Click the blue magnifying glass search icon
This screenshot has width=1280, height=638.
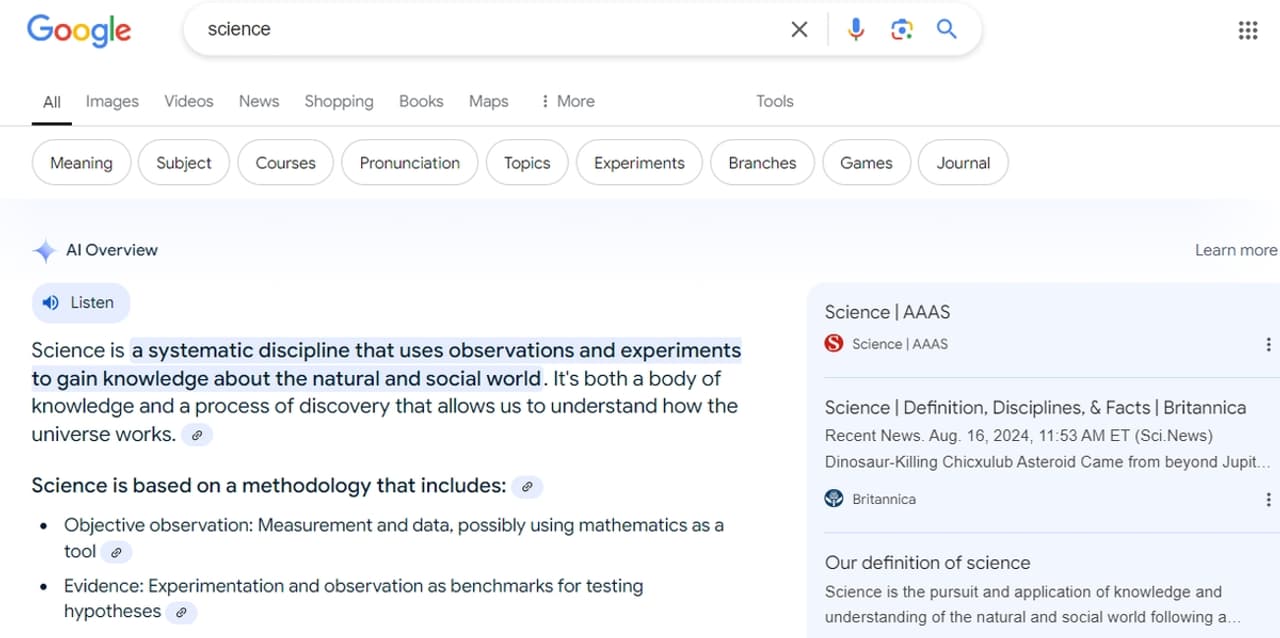coord(946,30)
